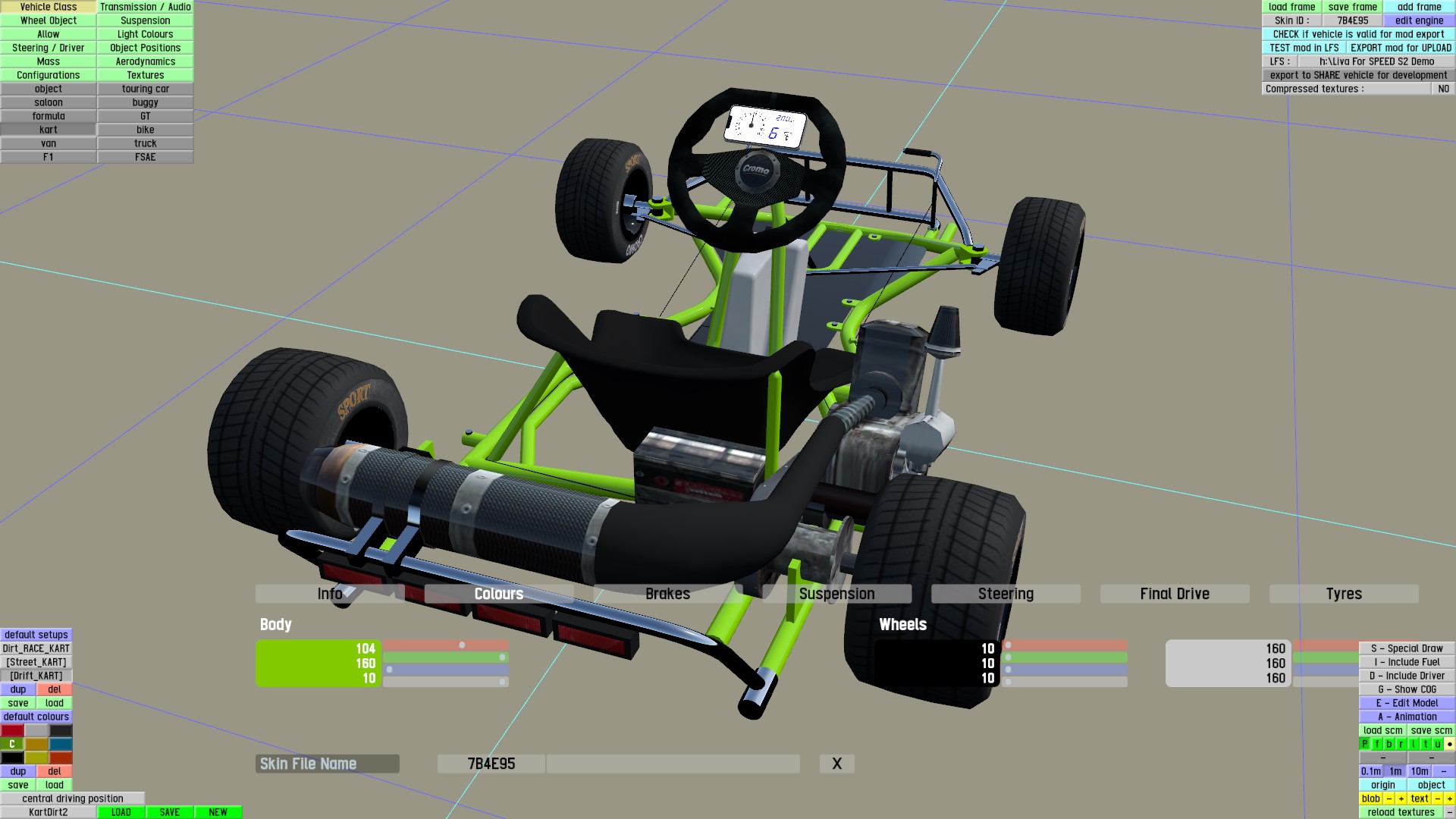Click the Skin ID field 7B4E95
This screenshot has width=1456, height=819.
point(1353,20)
